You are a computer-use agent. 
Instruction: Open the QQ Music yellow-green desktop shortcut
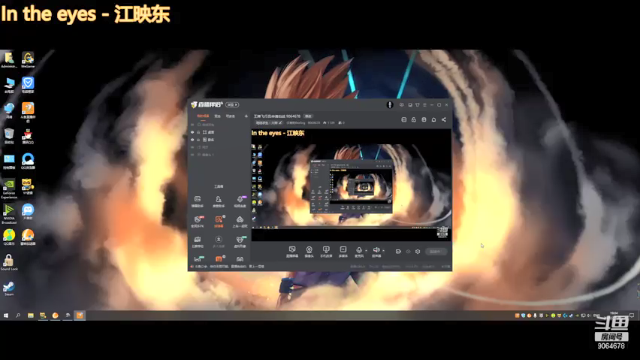[x=9, y=237]
